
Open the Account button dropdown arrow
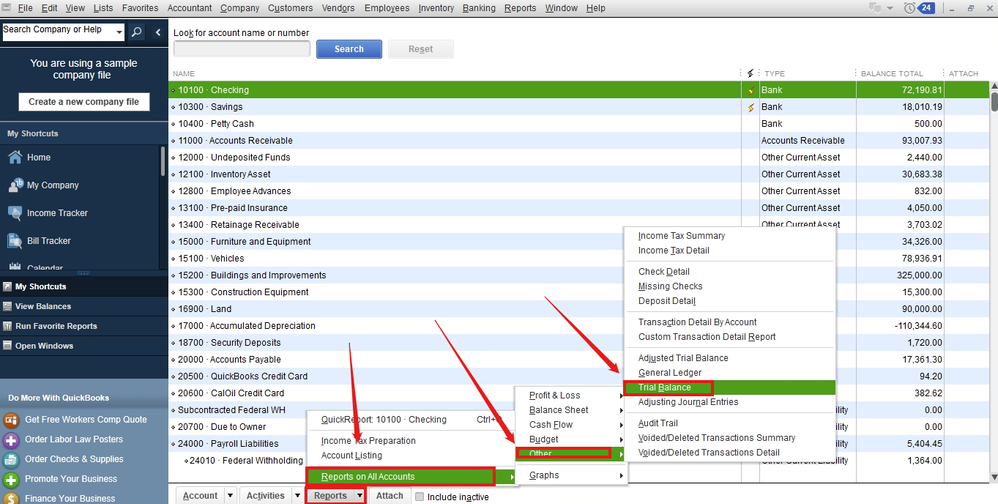[230, 496]
